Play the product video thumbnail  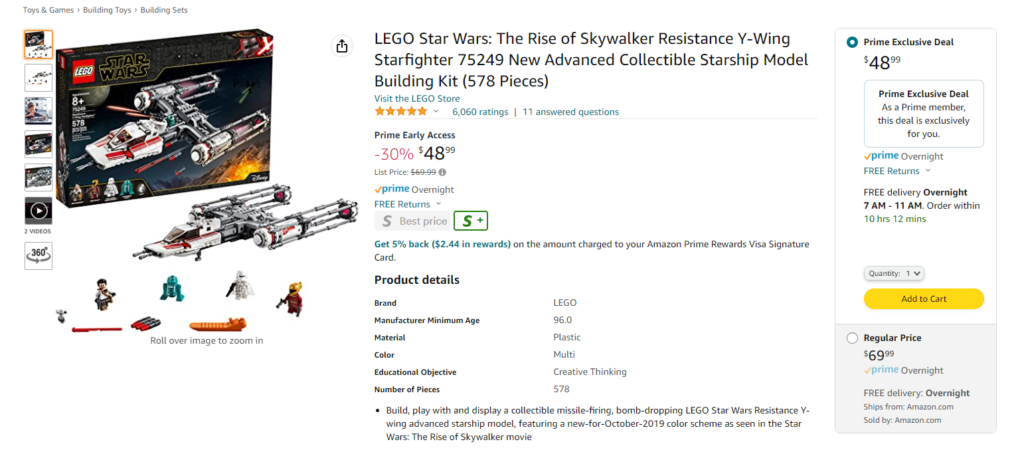pos(39,211)
